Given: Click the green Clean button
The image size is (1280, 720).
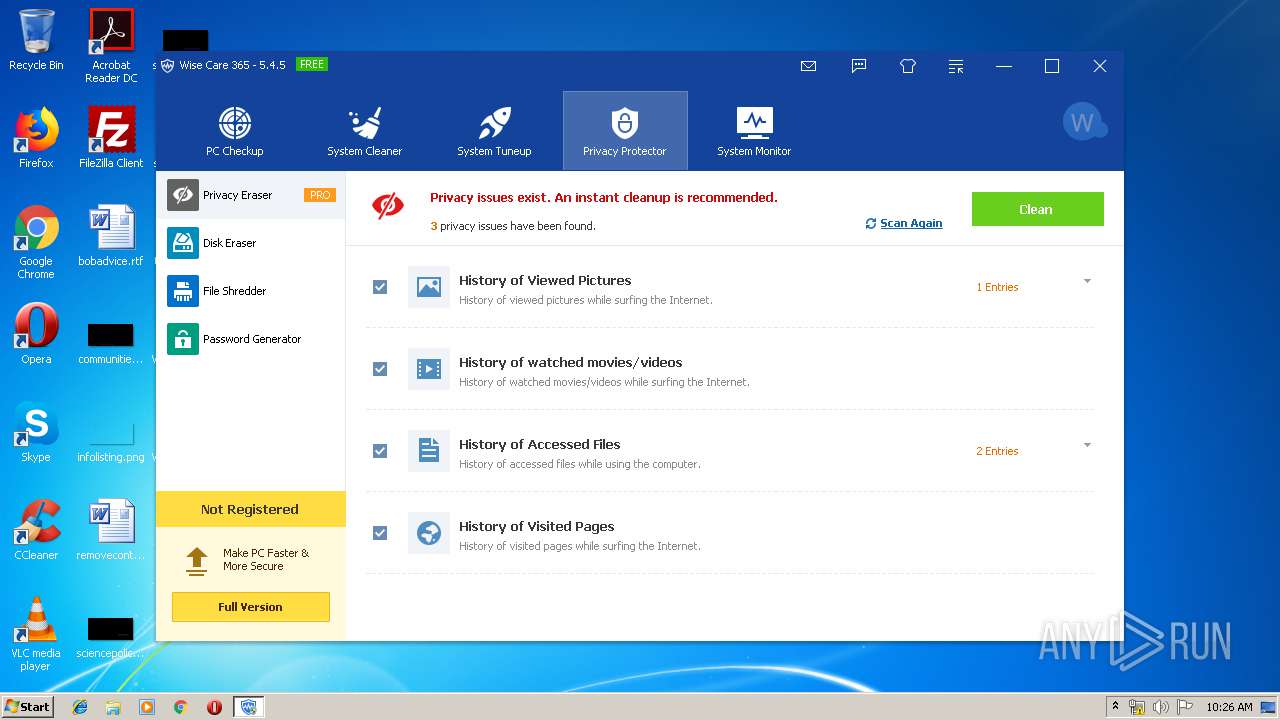Looking at the screenshot, I should coord(1037,209).
